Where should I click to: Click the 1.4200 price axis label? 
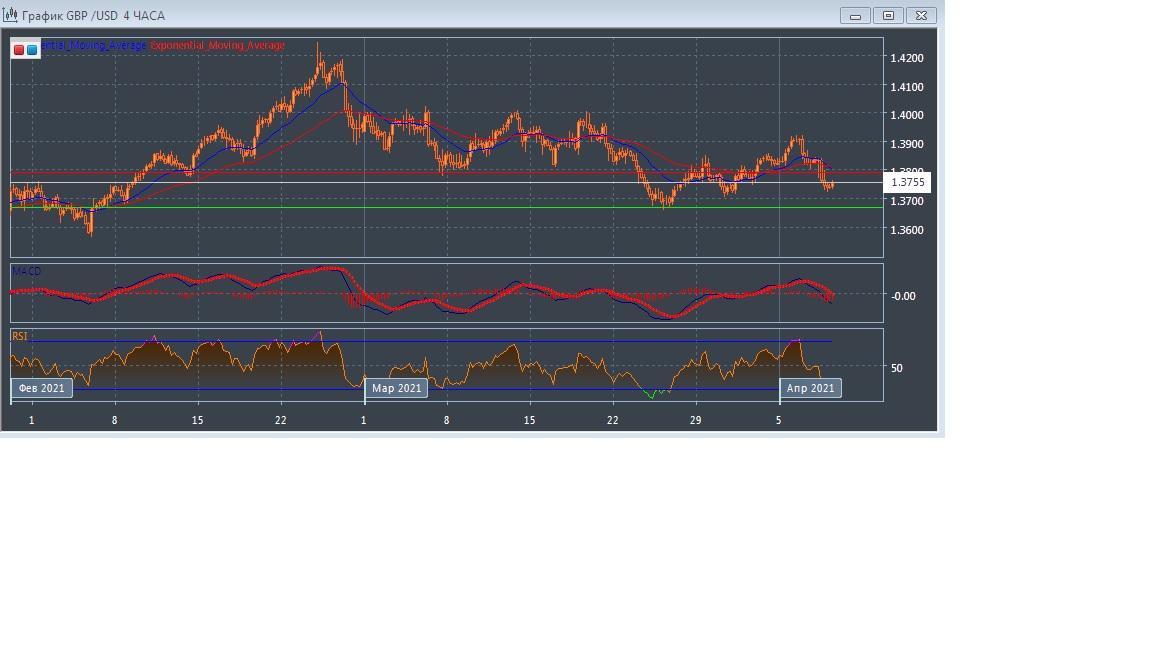tap(906, 58)
